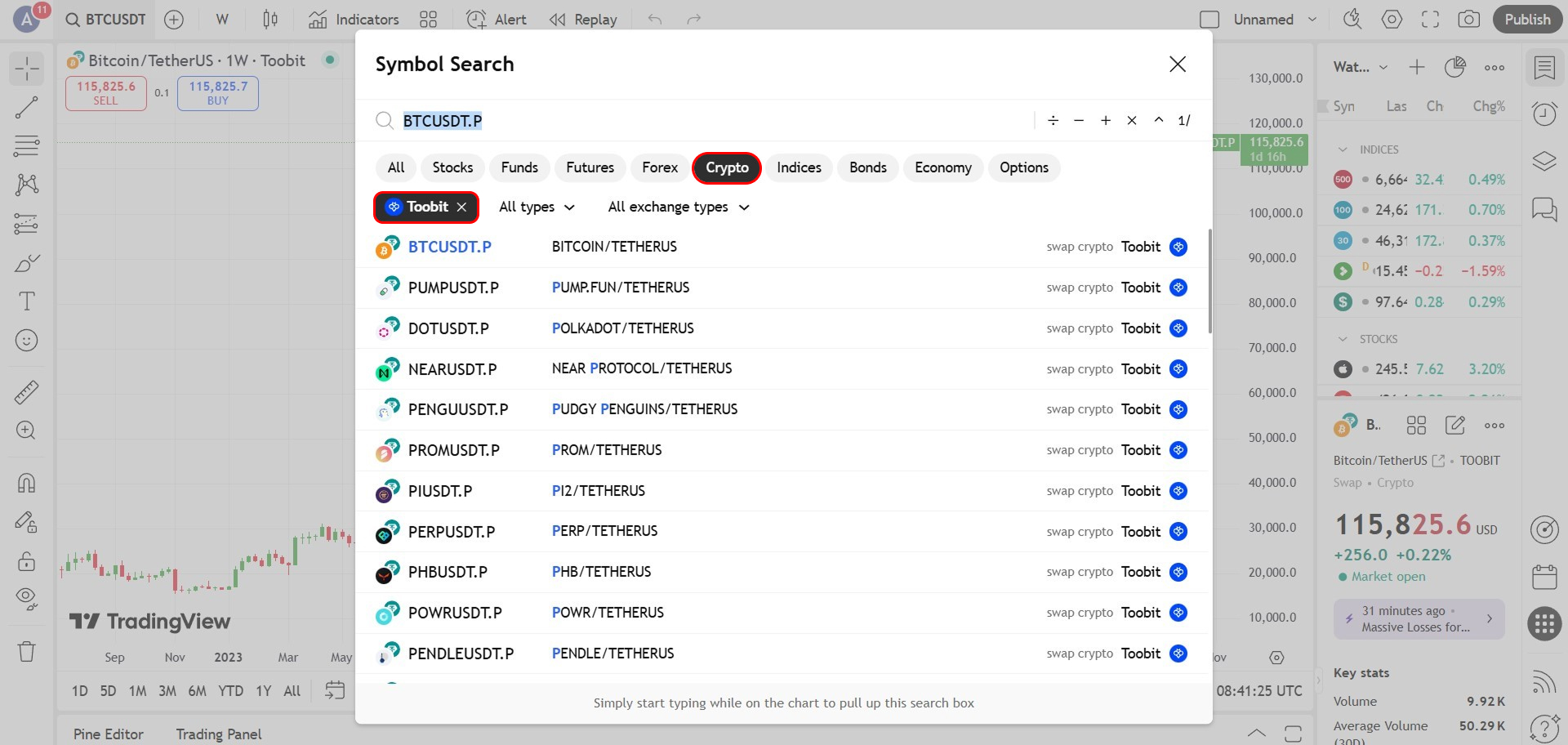This screenshot has width=1568, height=745.
Task: Select the Stocks category tab
Action: click(452, 167)
